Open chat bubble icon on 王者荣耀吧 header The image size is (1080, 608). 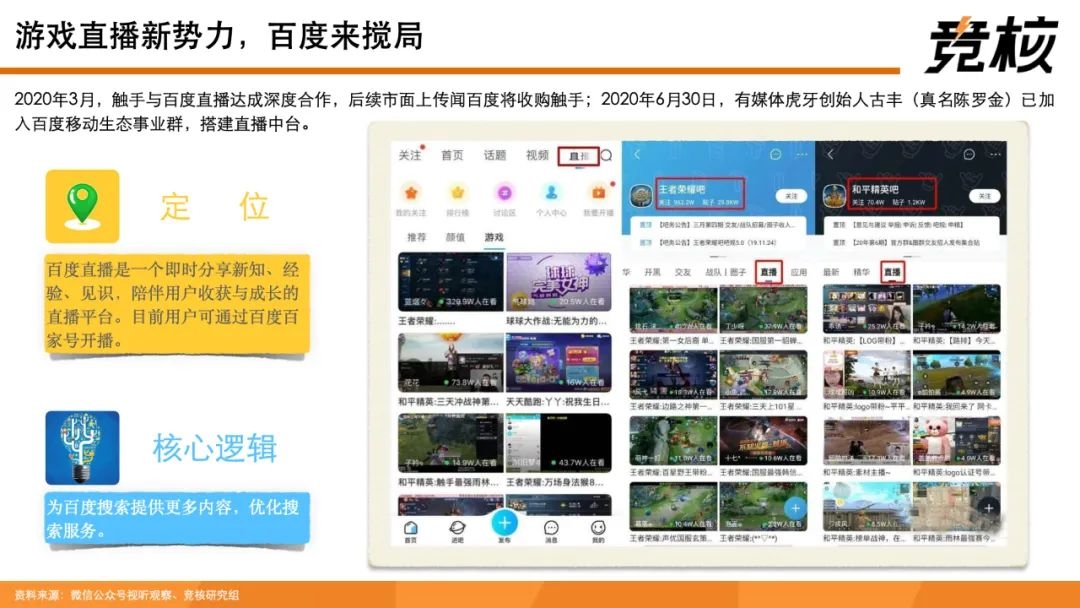[776, 154]
